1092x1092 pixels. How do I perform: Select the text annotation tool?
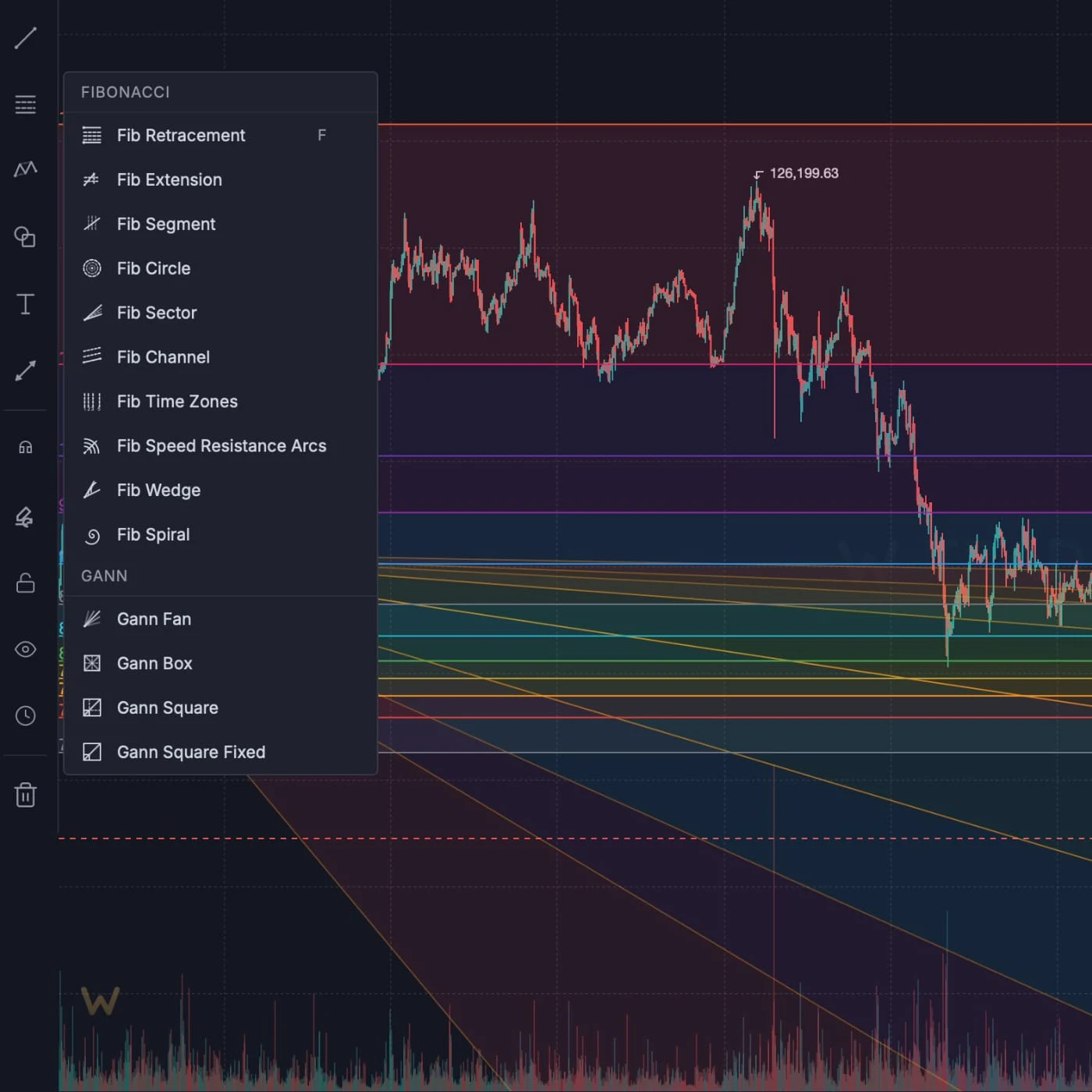25,304
